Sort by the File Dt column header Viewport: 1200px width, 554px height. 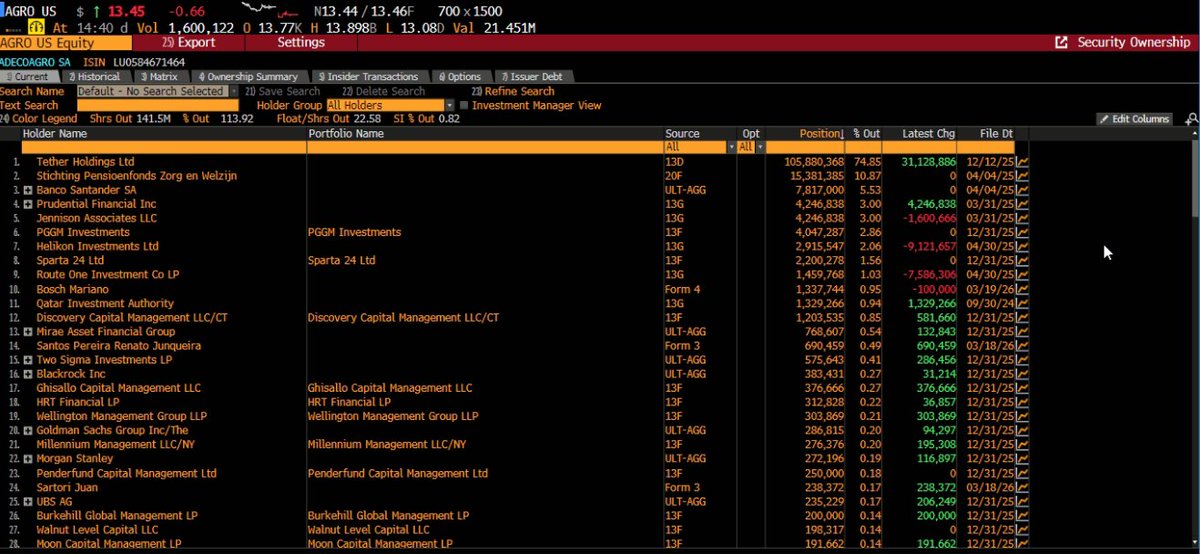pyautogui.click(x=997, y=133)
